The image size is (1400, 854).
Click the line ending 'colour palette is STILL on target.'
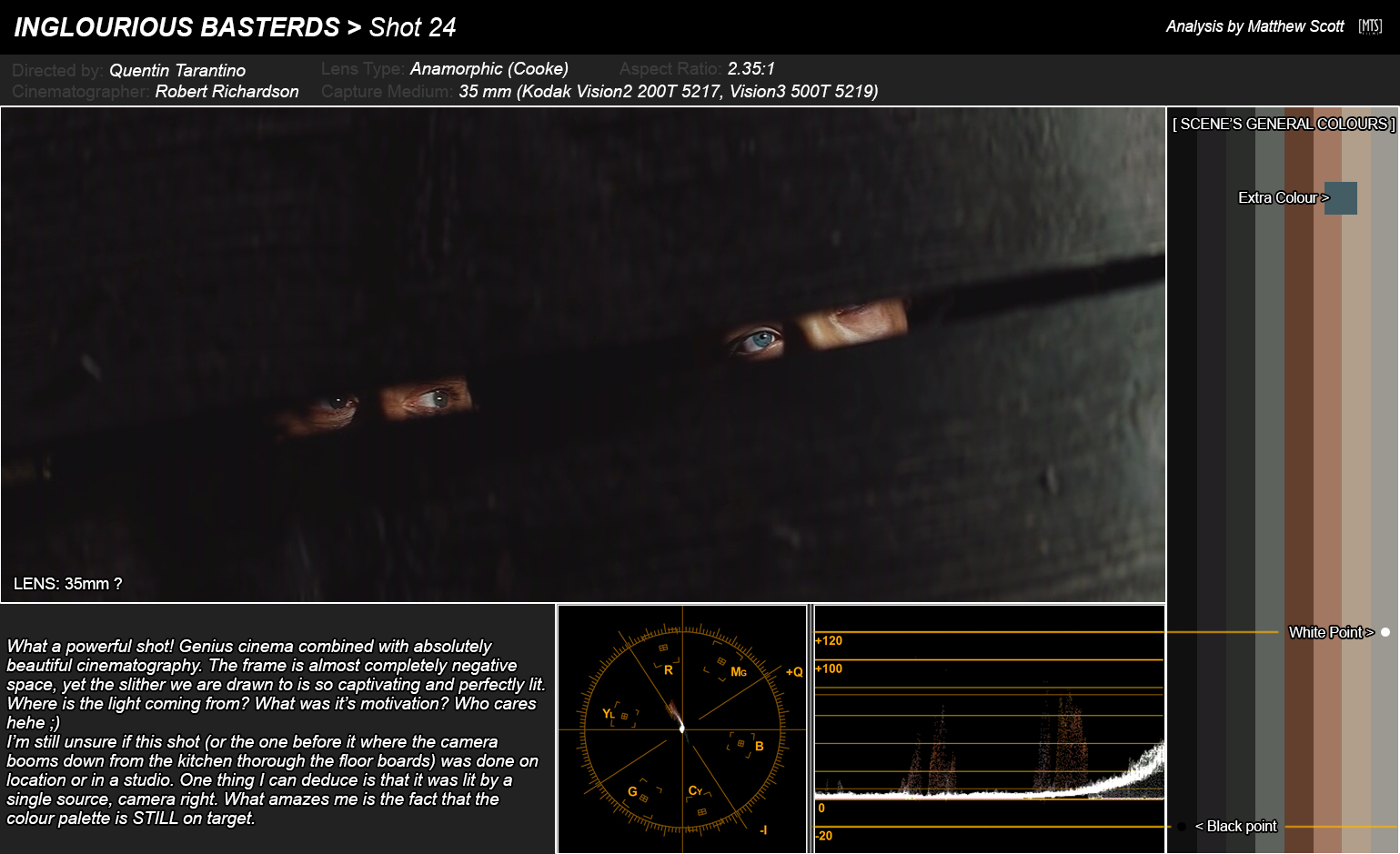131,819
